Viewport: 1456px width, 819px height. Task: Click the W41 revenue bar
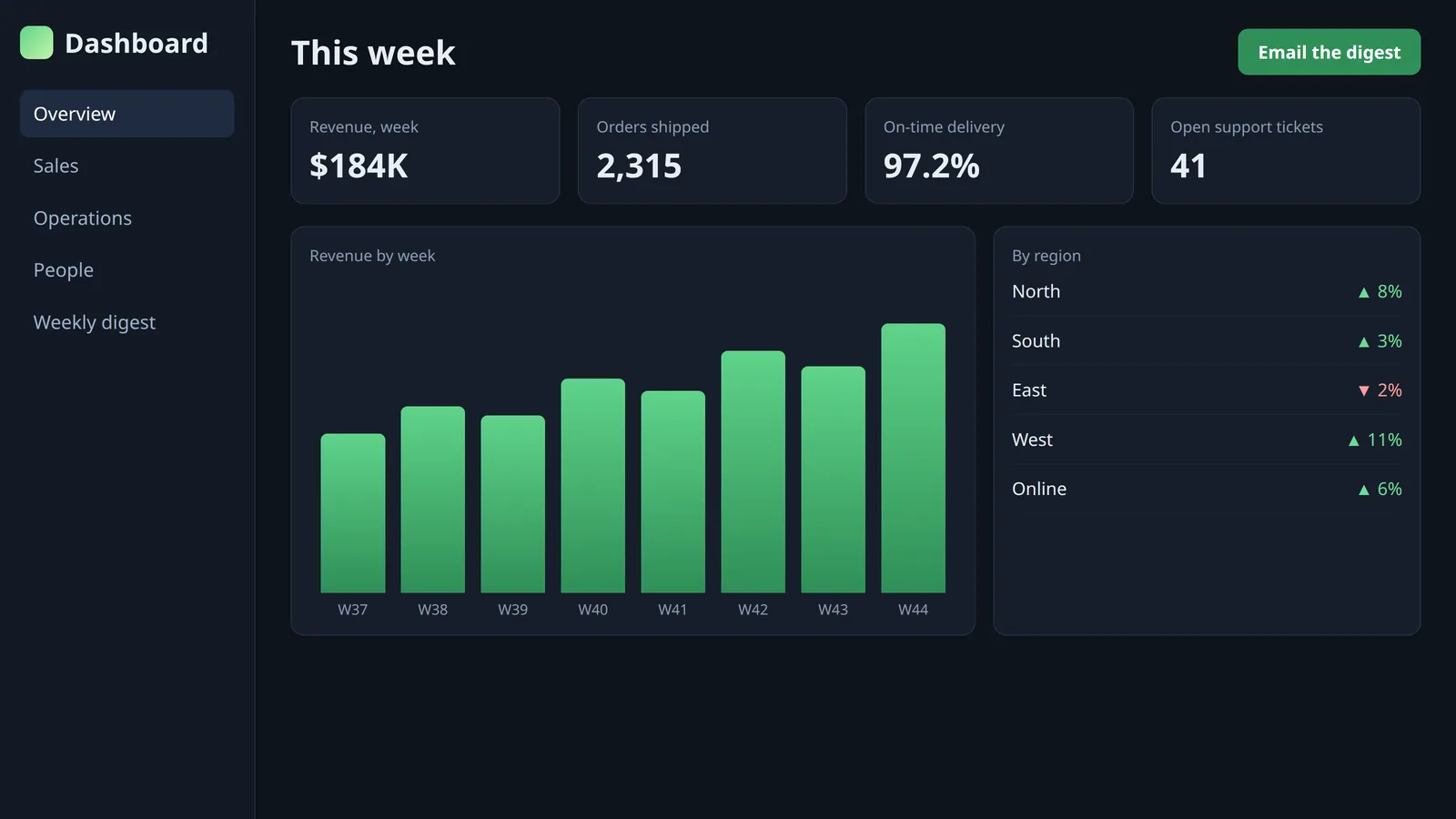[x=673, y=492]
